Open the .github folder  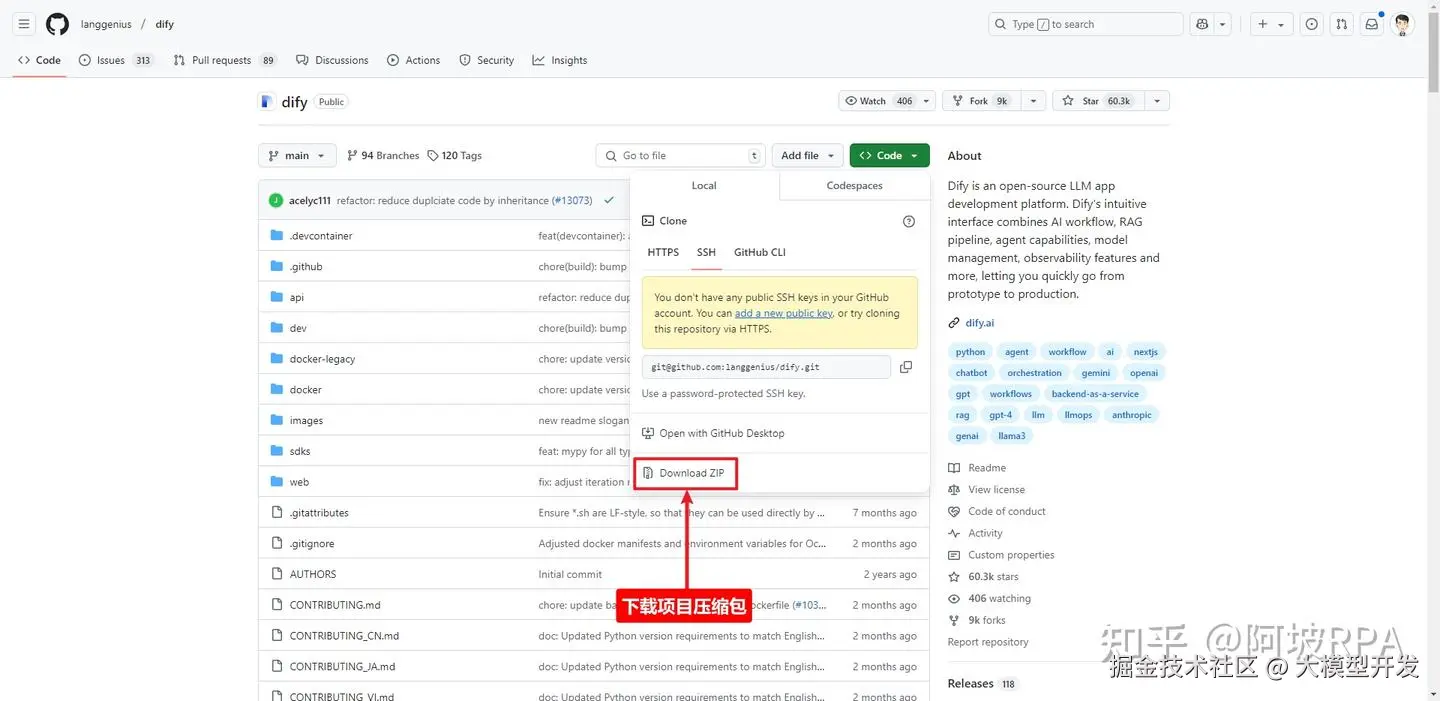(306, 267)
